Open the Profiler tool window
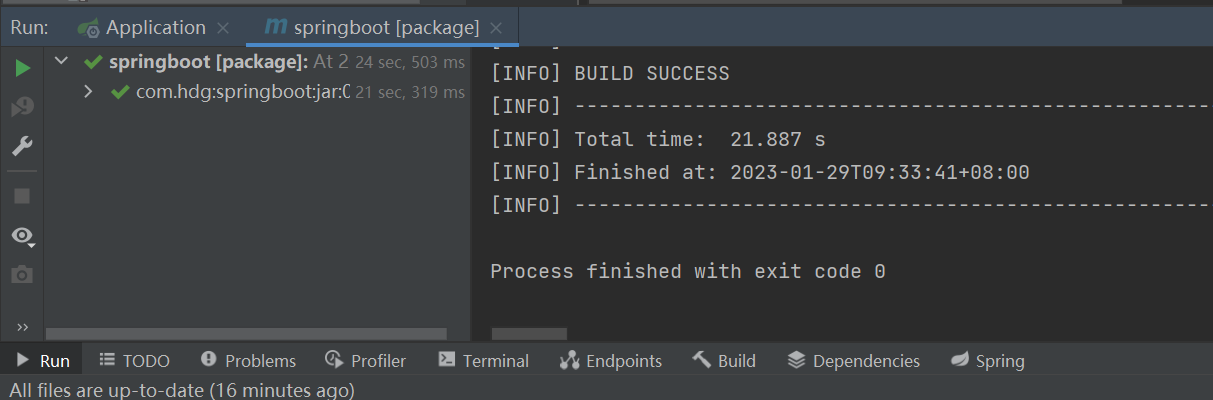 click(x=366, y=361)
